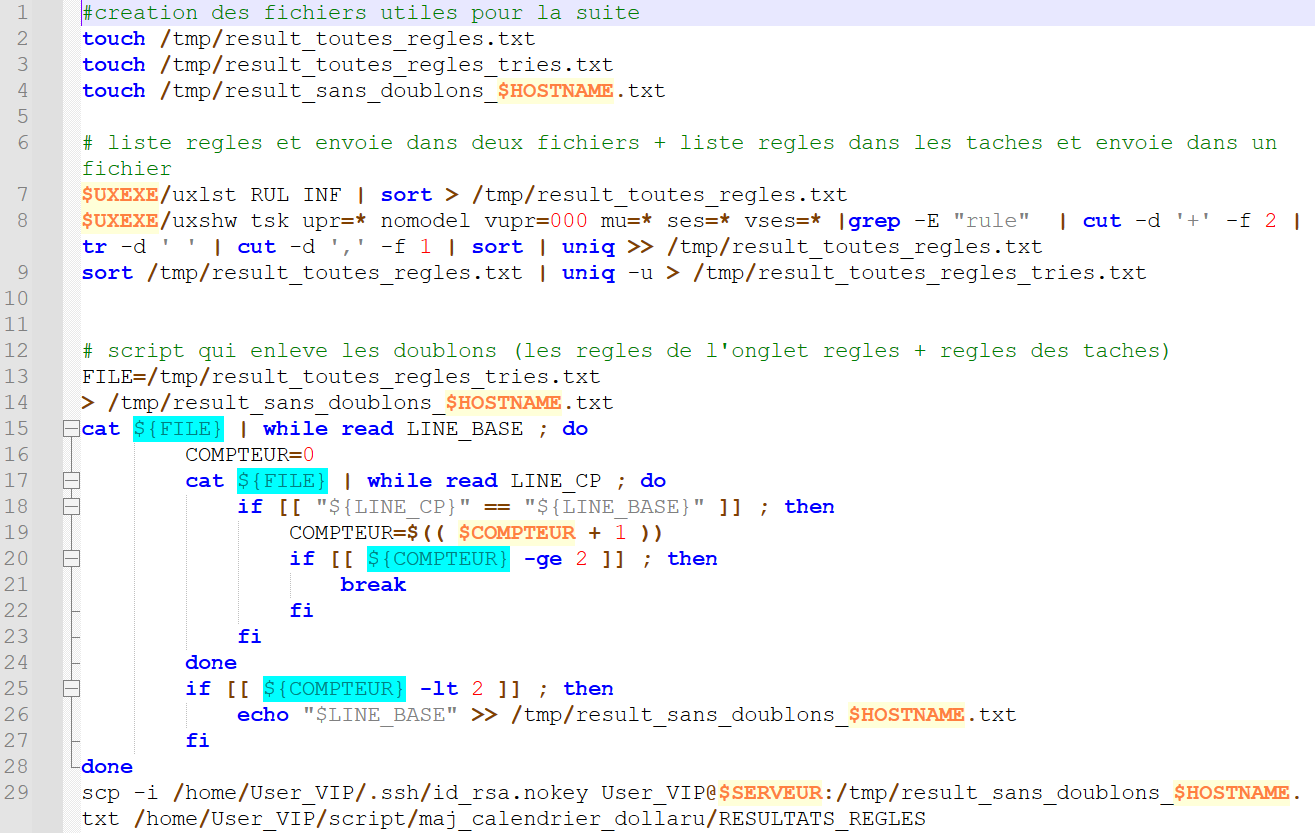Click highlighted ${FILE} on line 17
Screen dimensions: 1315x833
(283, 481)
